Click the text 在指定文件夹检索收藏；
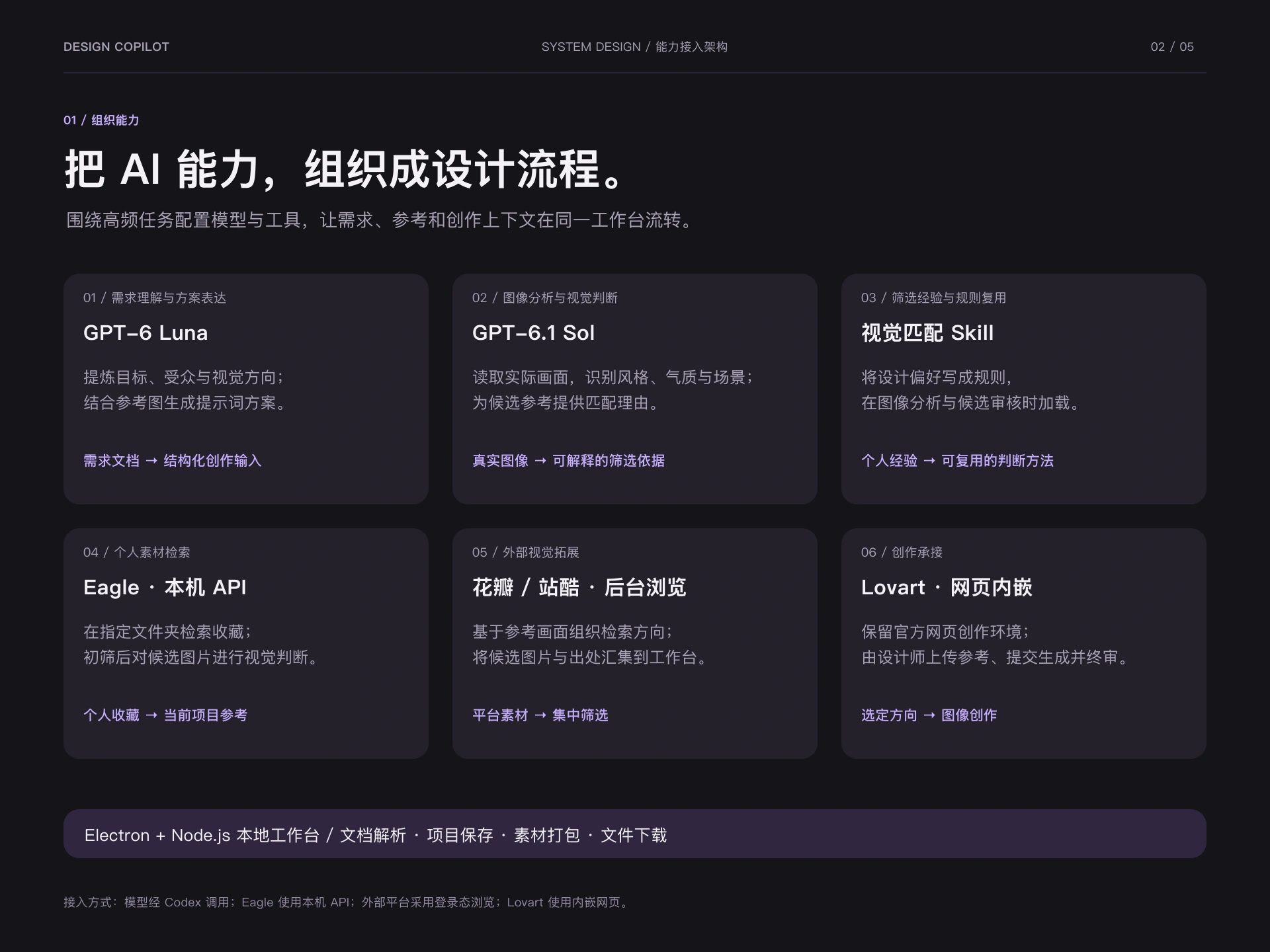1270x952 pixels. 168,632
